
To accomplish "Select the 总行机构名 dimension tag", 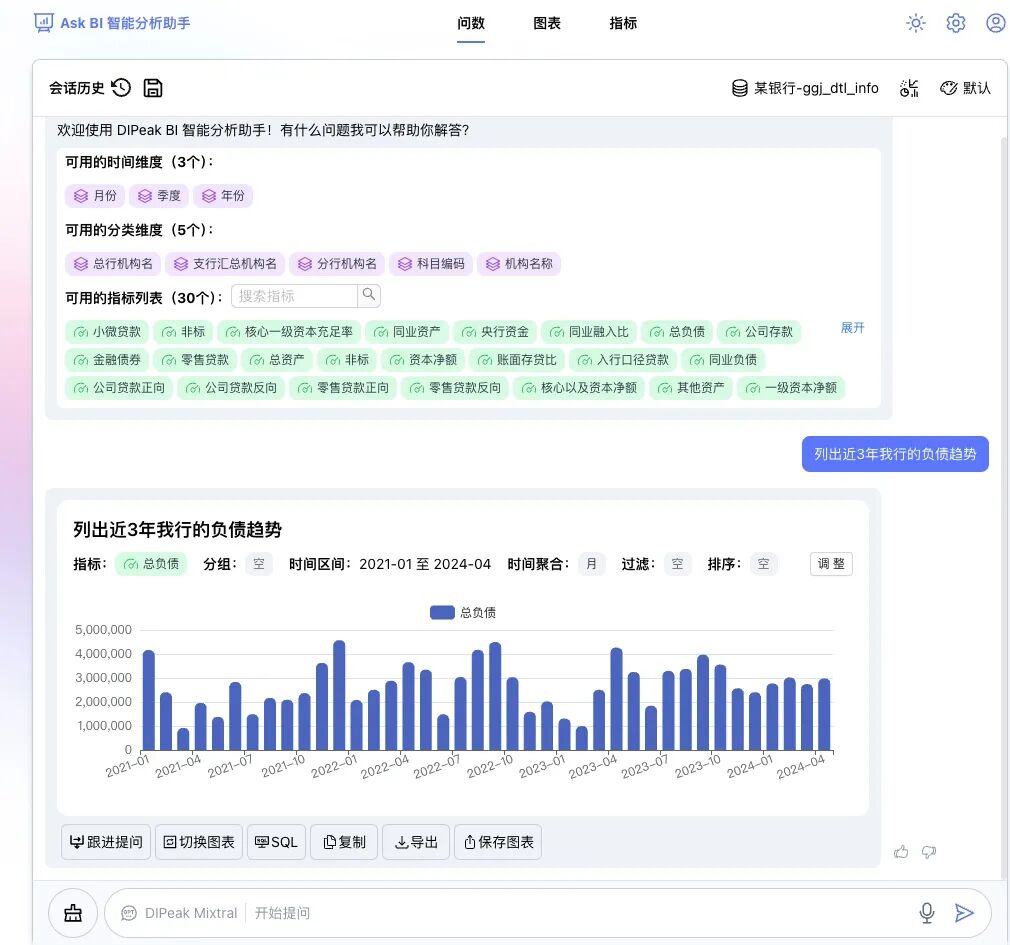I will 113,264.
